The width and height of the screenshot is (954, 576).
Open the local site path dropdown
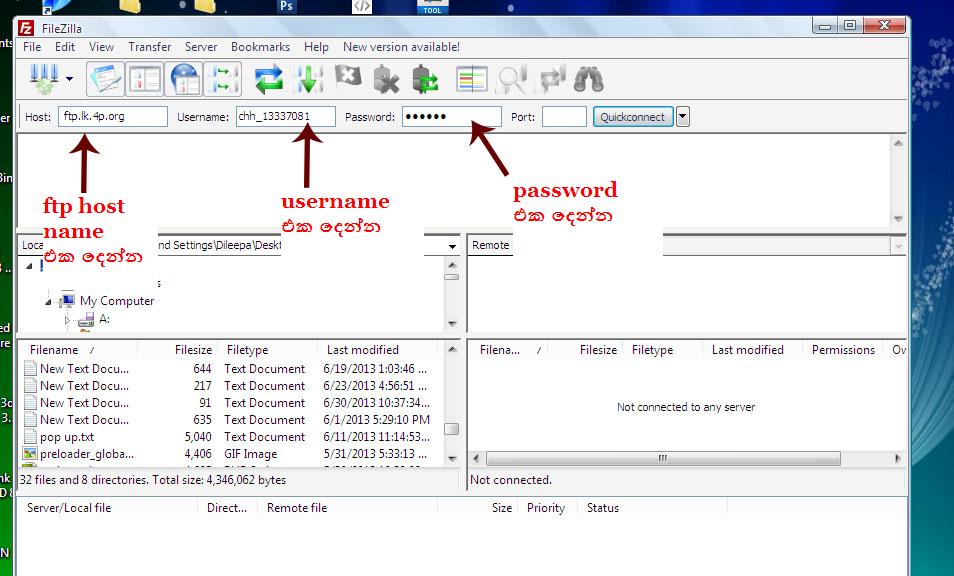point(452,246)
